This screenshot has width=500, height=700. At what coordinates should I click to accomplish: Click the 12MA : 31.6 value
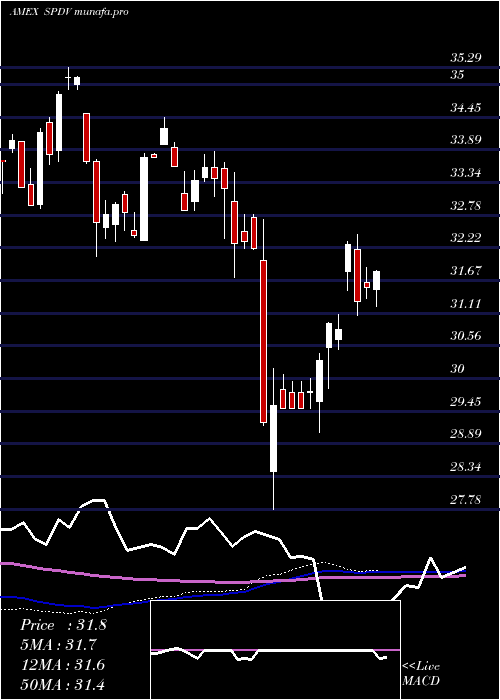[x=62, y=665]
